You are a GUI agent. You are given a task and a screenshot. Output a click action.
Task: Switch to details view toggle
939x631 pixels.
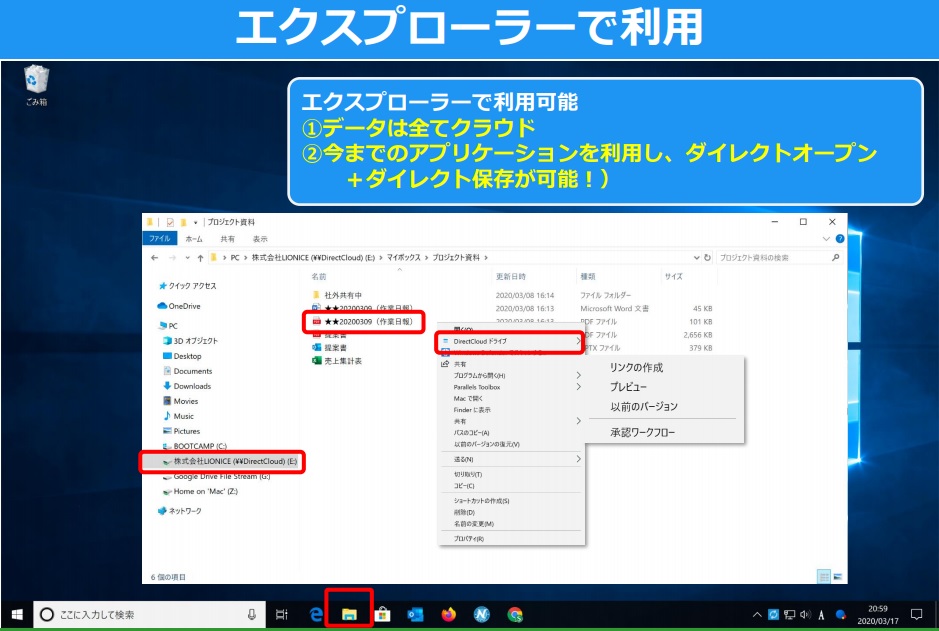824,576
